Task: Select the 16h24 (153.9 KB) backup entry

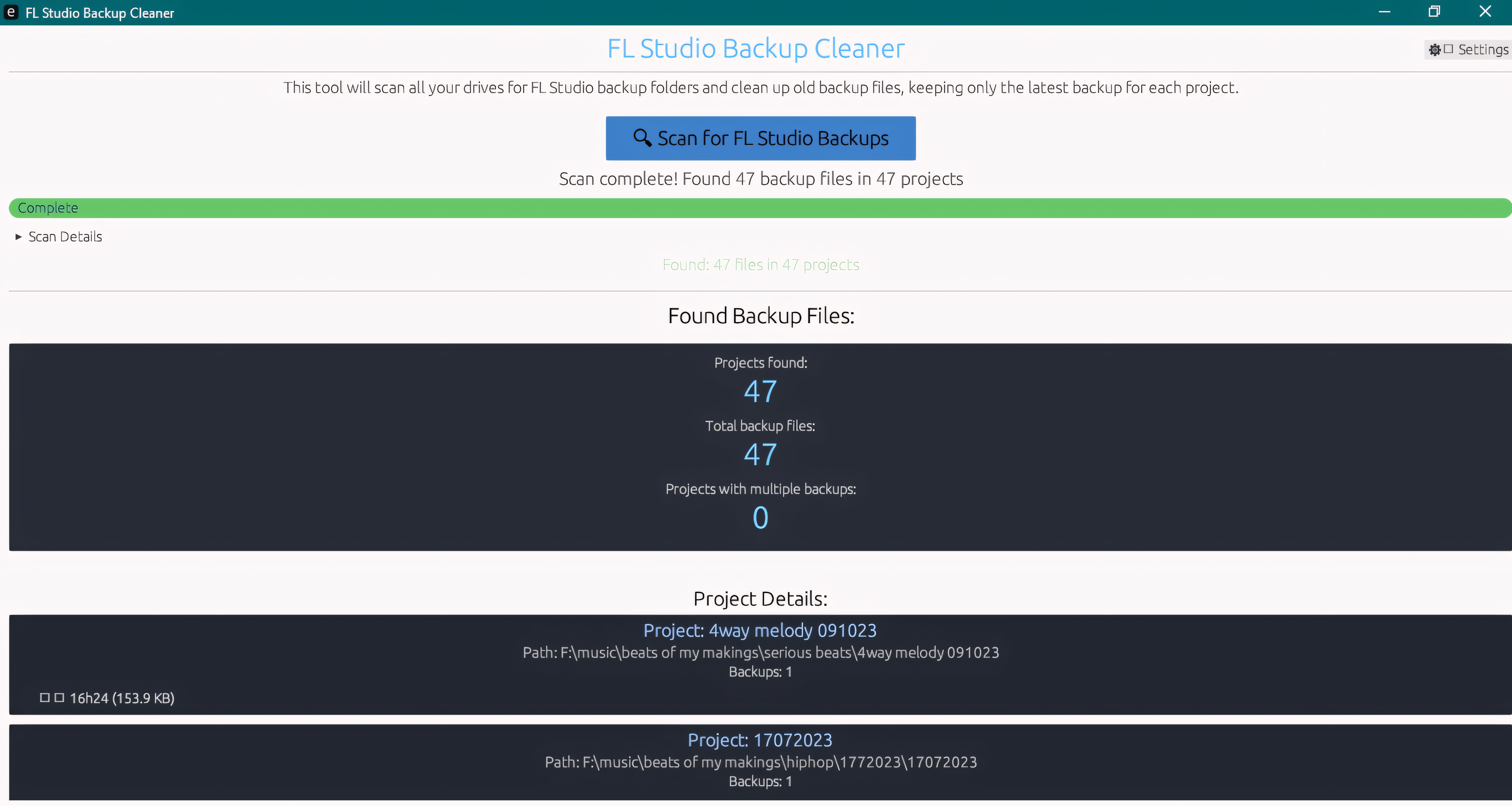Action: pos(107,698)
